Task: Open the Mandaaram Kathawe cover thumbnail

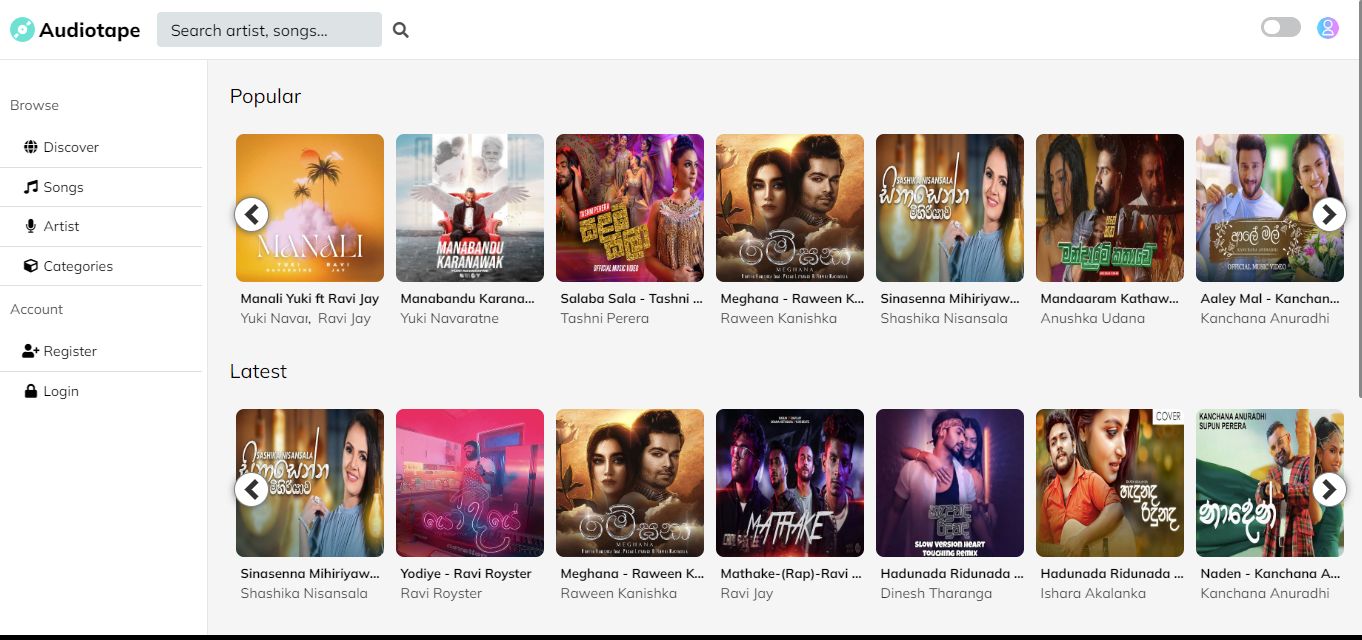Action: 1110,208
